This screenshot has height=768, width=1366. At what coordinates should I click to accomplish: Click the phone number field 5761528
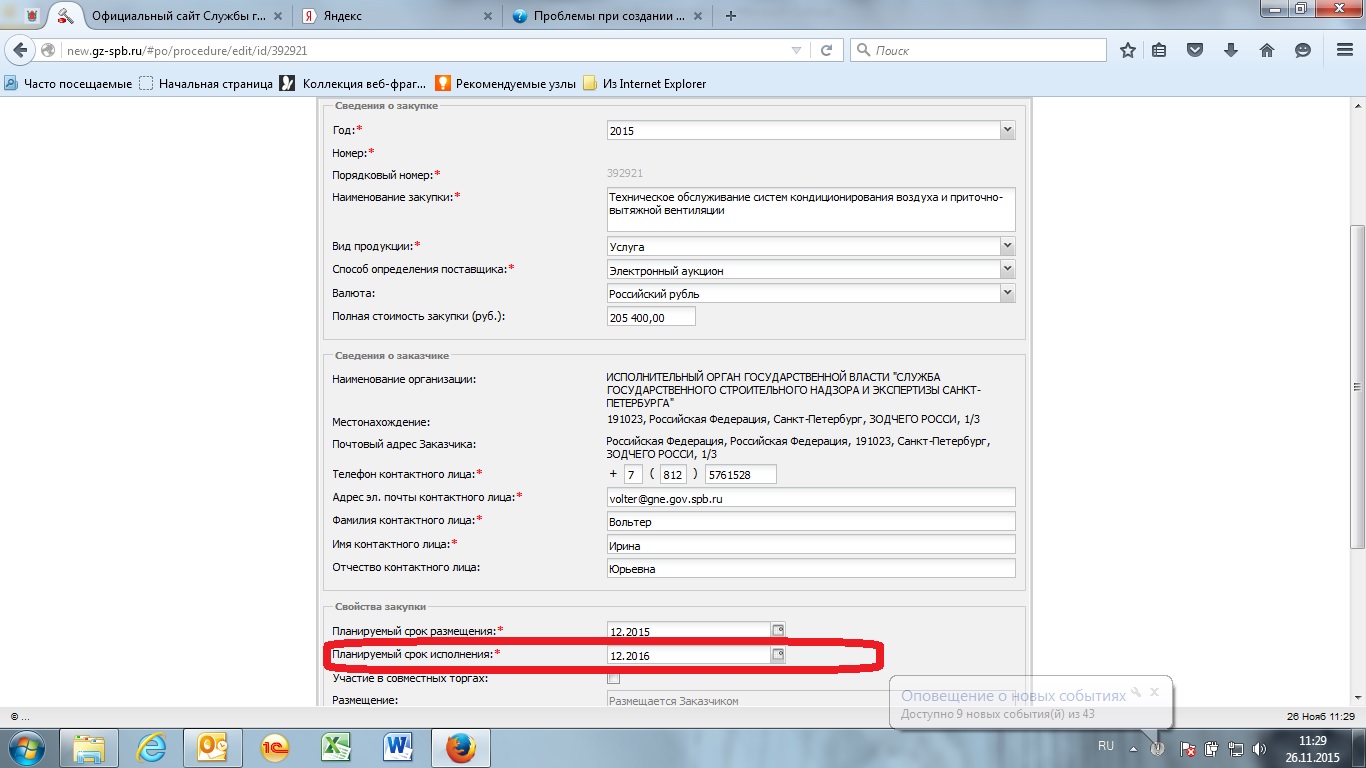tap(741, 474)
